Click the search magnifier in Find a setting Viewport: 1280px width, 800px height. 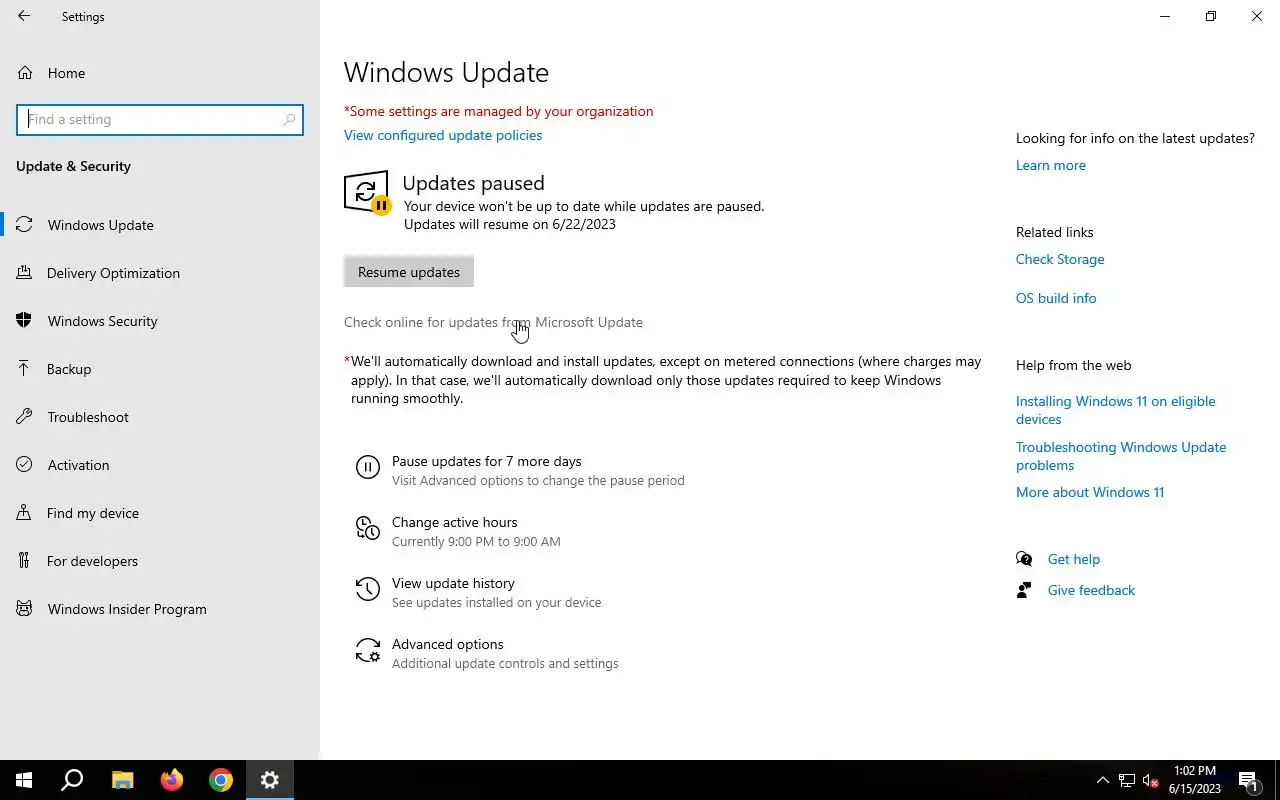click(289, 119)
